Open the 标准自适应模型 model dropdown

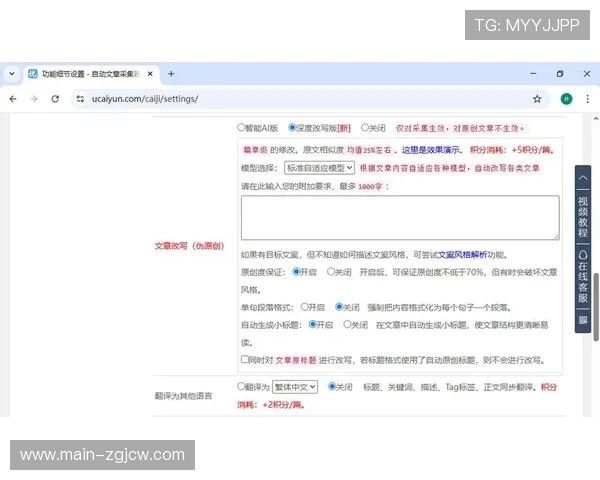pos(319,168)
